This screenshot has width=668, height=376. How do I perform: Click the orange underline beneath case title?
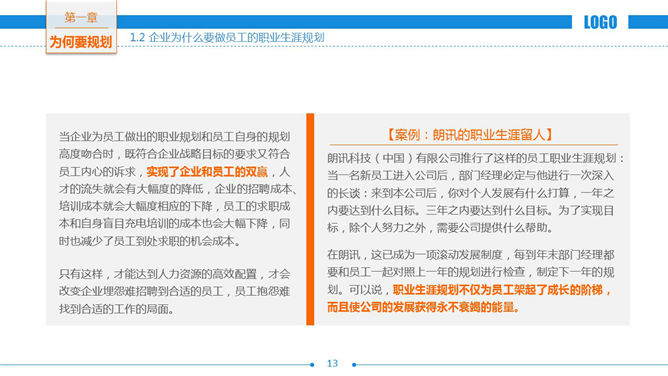[473, 145]
